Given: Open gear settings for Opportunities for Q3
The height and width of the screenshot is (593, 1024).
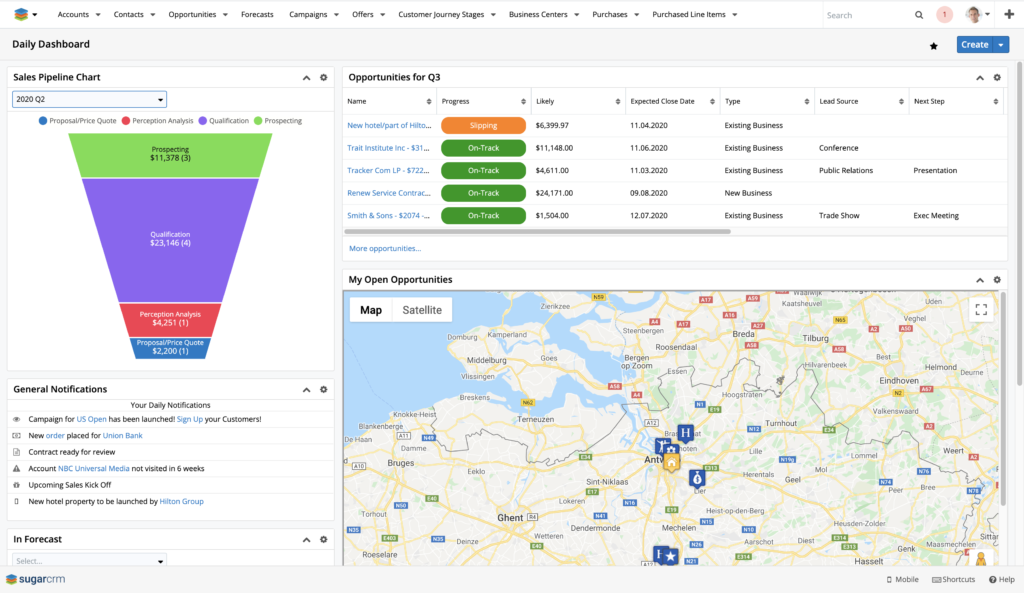Looking at the screenshot, I should [996, 78].
